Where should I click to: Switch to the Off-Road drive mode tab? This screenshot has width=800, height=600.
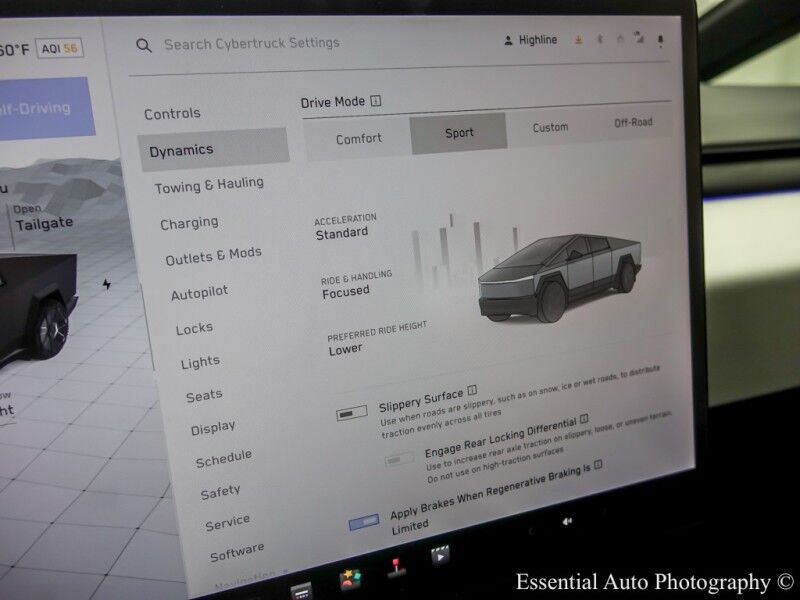click(636, 121)
